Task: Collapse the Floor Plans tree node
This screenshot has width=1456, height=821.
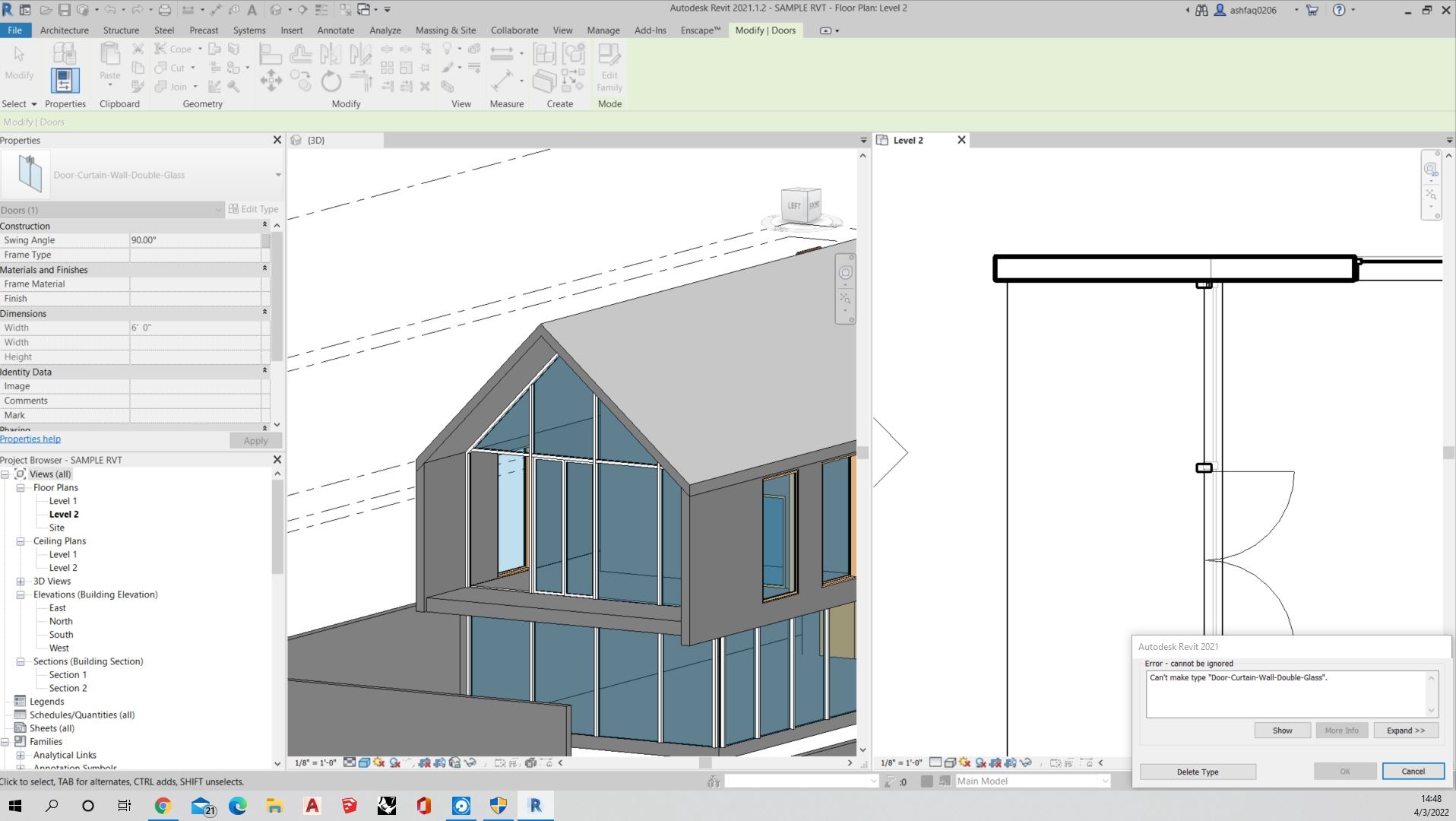Action: point(21,488)
